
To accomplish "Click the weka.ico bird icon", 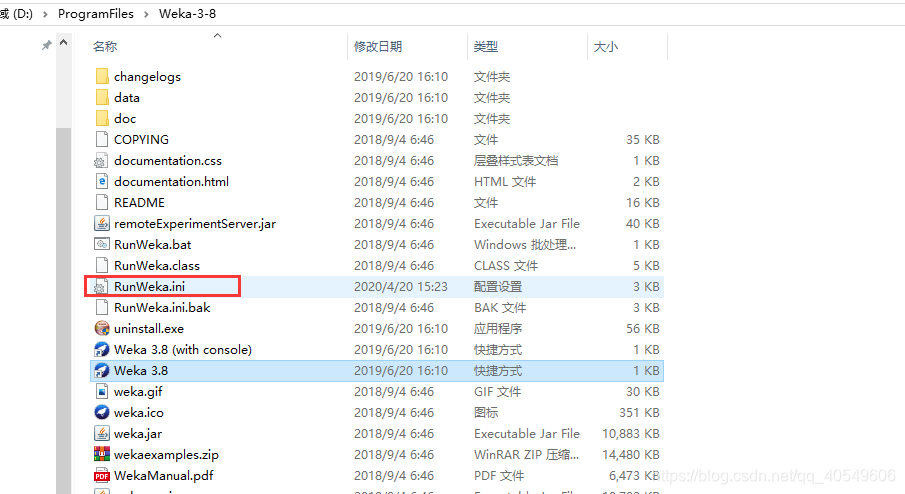I will 102,412.
